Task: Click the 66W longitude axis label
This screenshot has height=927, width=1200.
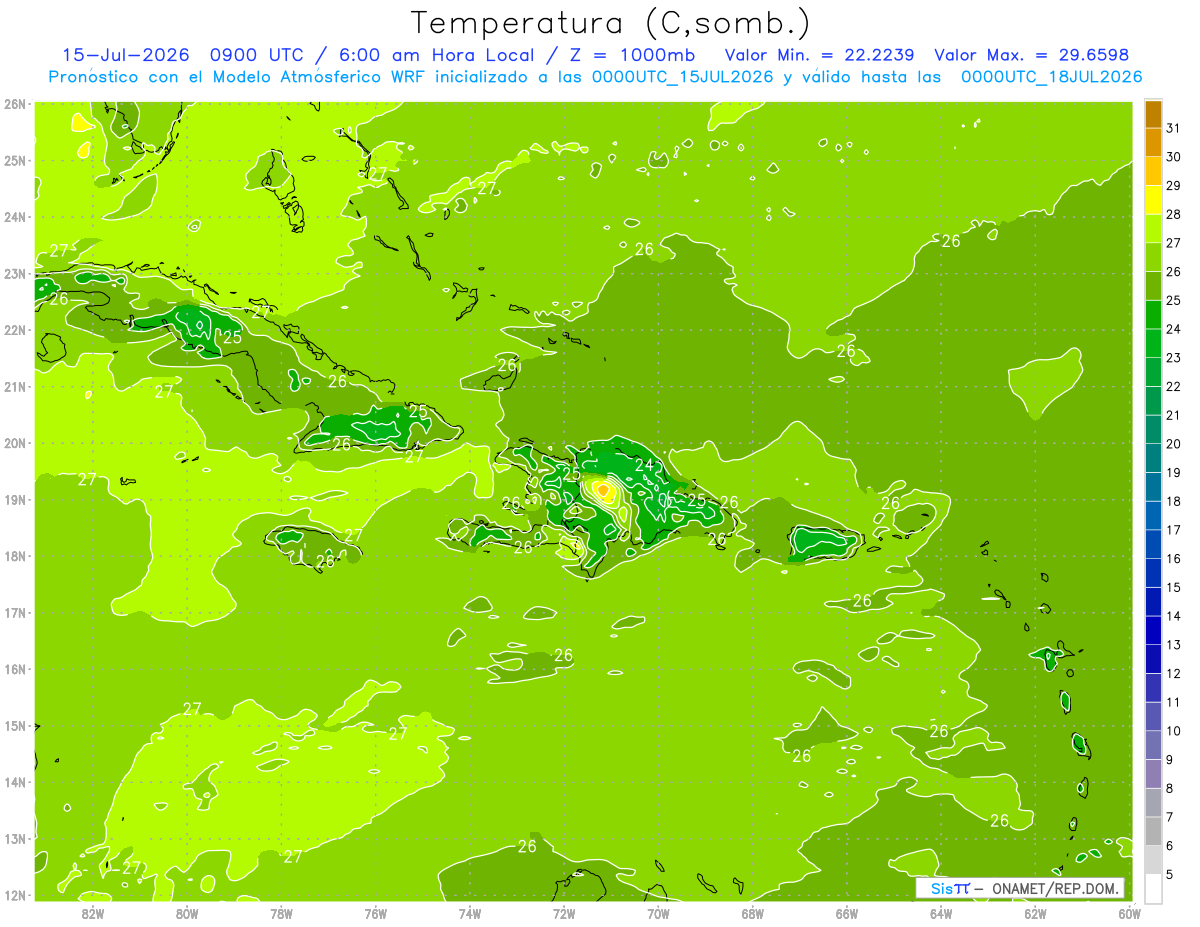Action: point(846,913)
